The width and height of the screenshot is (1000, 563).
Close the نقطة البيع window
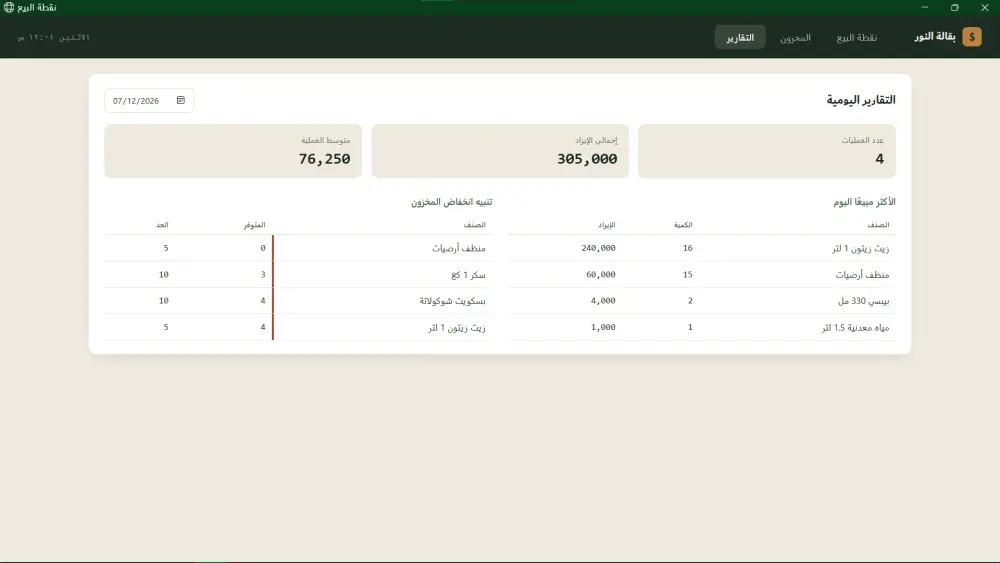coord(985,7)
